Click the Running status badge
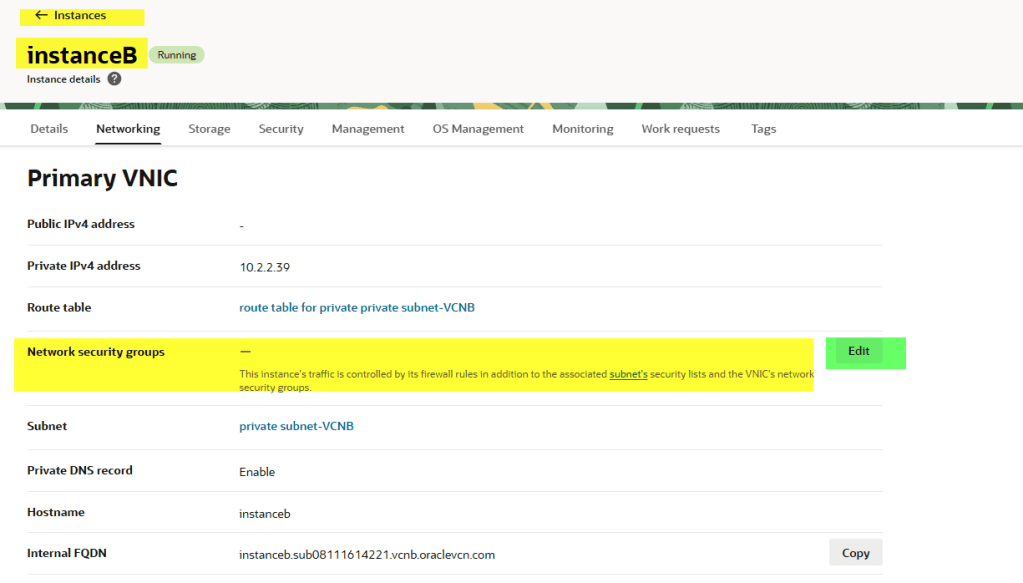Screen dimensions: 1023x583 (x=176, y=55)
